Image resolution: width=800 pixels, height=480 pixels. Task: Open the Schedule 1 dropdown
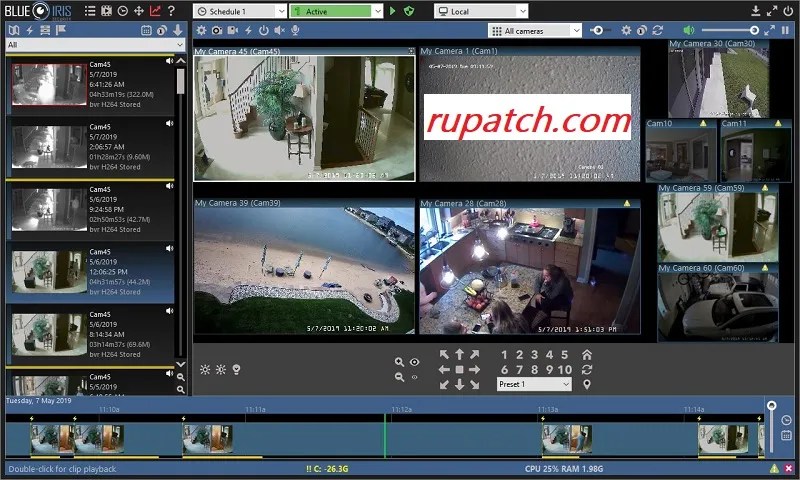pos(241,11)
